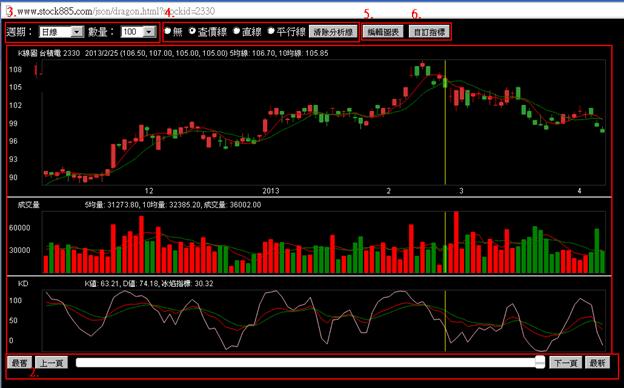Jump to oldest data with 最舊 button
Viewport: 624px width, 388px height.
20,363
